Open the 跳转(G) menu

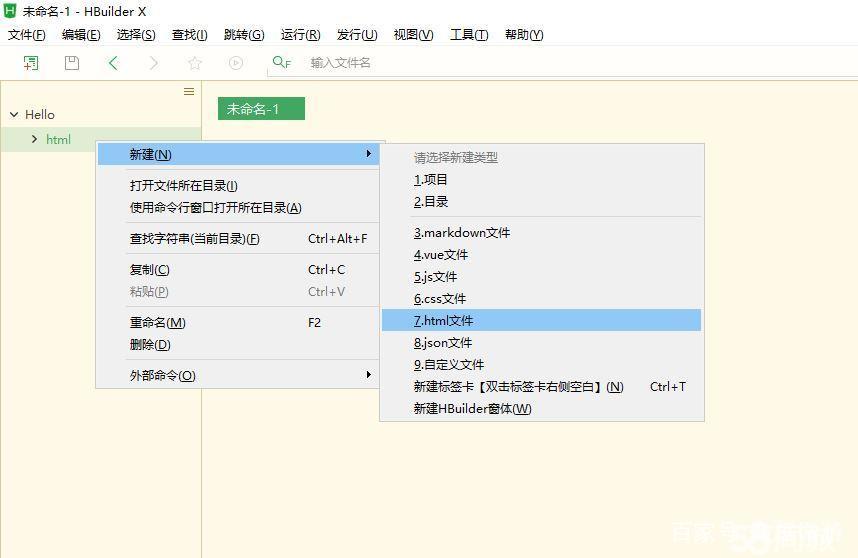click(x=244, y=34)
